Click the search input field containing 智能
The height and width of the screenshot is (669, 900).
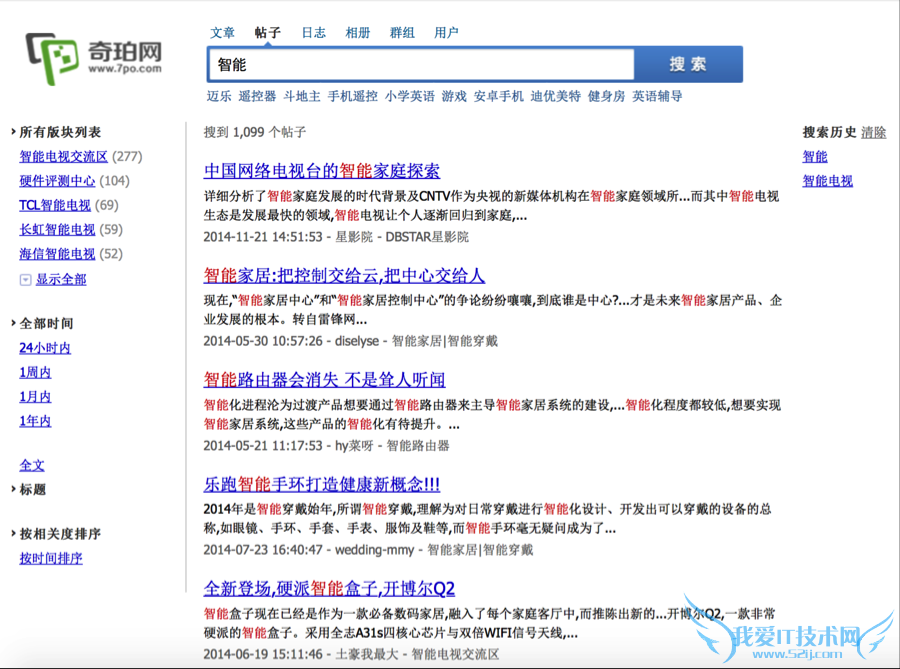(x=420, y=64)
